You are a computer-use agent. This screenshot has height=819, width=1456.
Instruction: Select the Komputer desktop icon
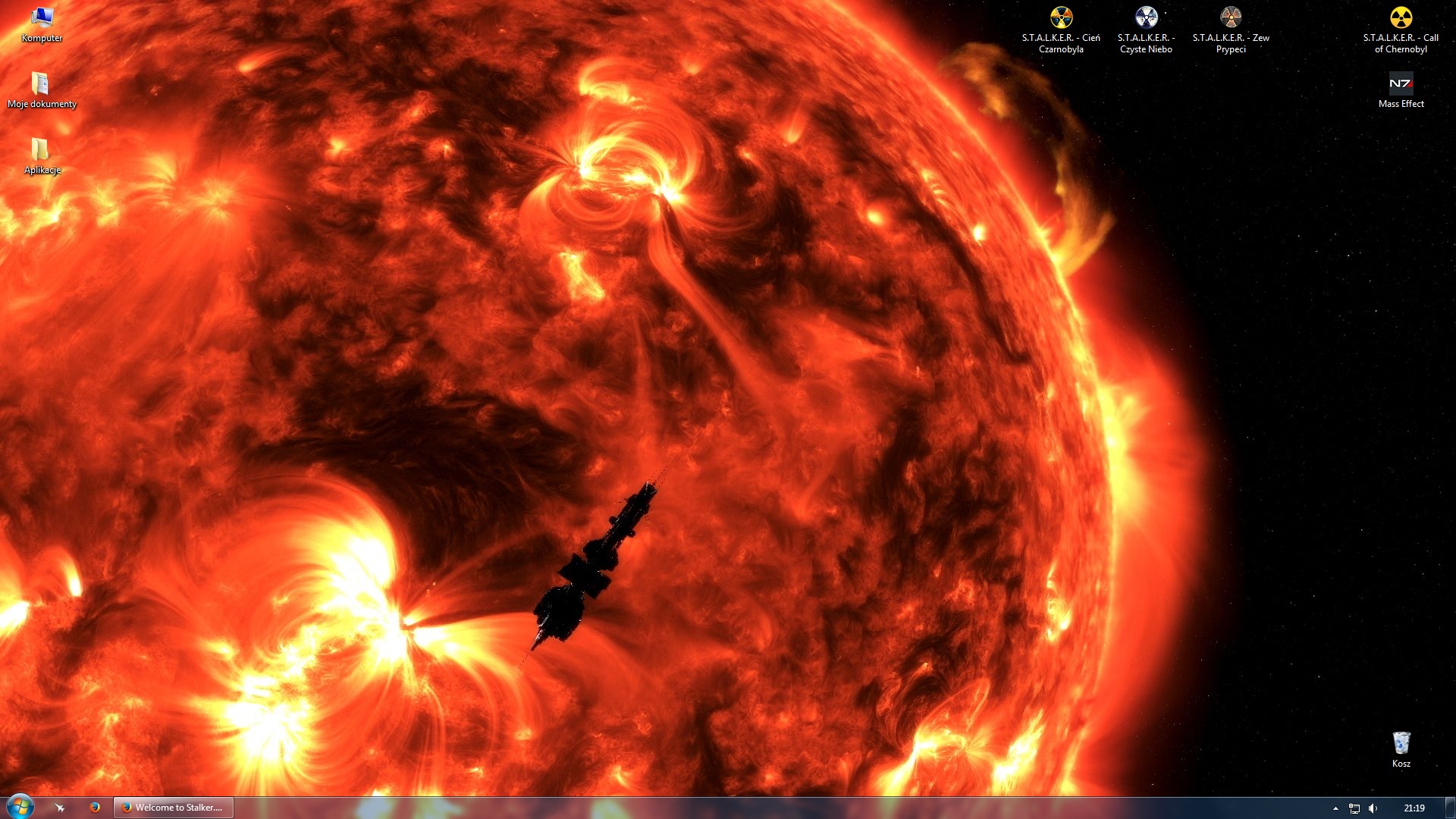click(42, 24)
